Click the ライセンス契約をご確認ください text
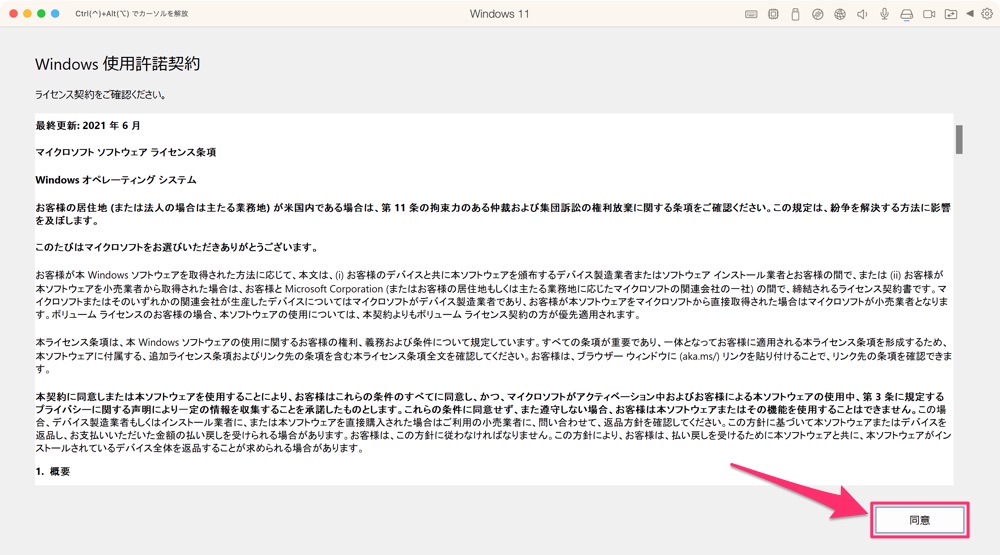1000x555 pixels. [x=101, y=94]
